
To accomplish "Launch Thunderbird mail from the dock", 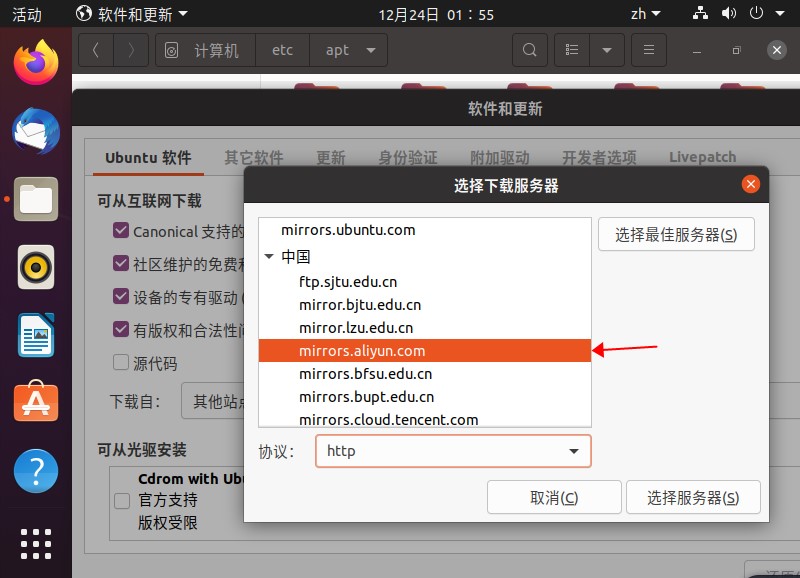I will [x=36, y=131].
